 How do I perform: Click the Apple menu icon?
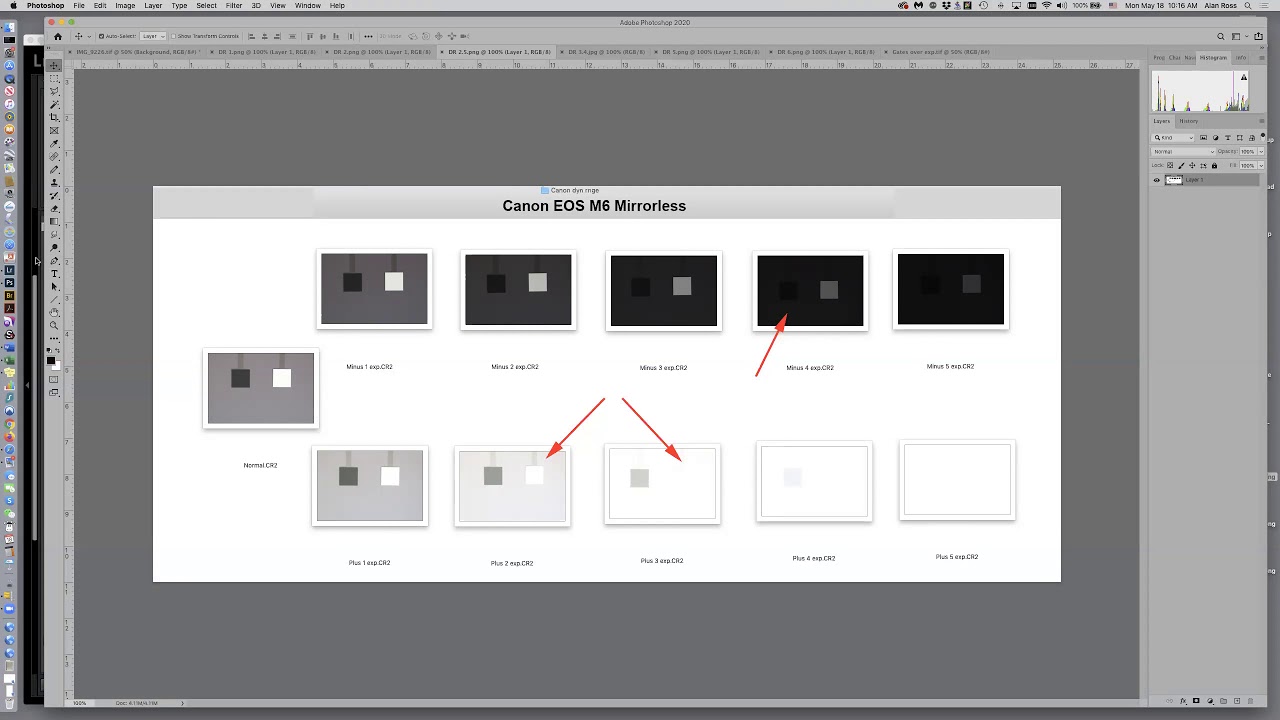coord(13,6)
